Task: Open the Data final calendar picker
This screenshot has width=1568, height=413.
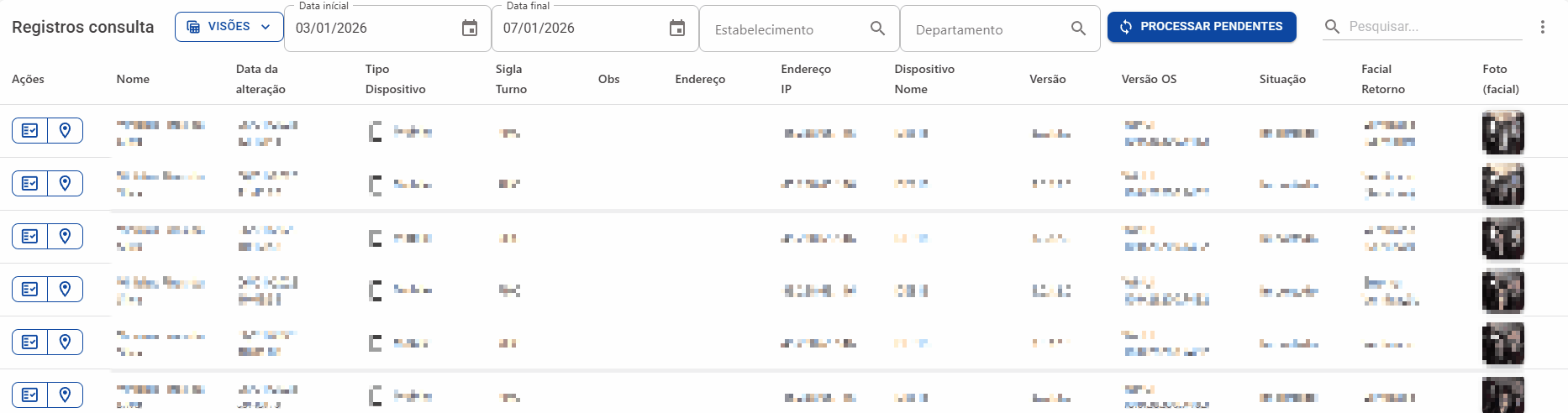Action: [x=677, y=29]
